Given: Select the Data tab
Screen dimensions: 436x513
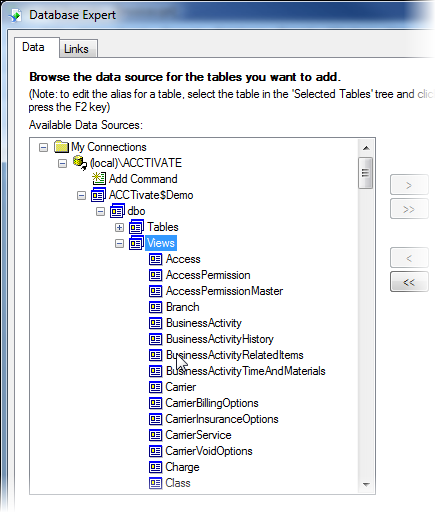Looking at the screenshot, I should 33,47.
